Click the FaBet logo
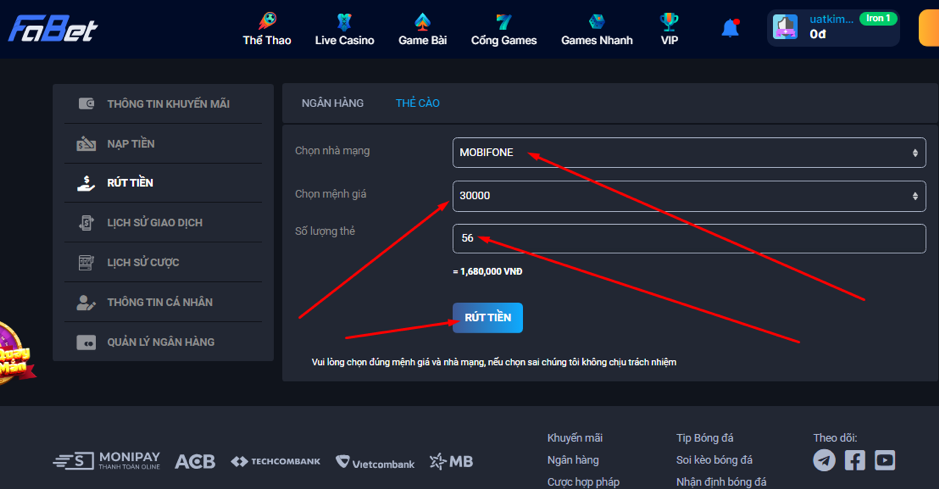Viewport: 939px width, 489px height. 53,29
